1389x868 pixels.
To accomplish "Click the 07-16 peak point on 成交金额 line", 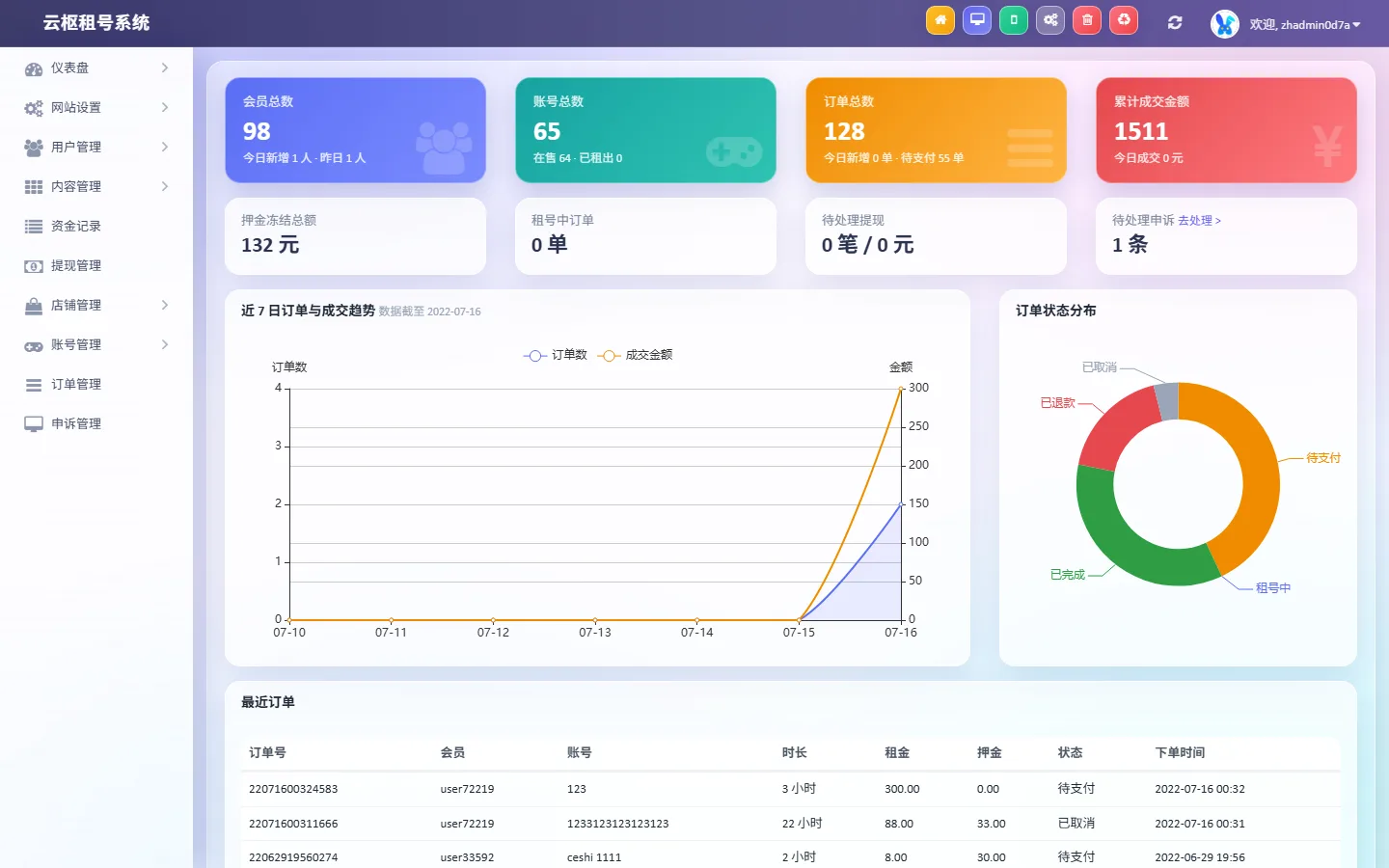I will tap(901, 389).
